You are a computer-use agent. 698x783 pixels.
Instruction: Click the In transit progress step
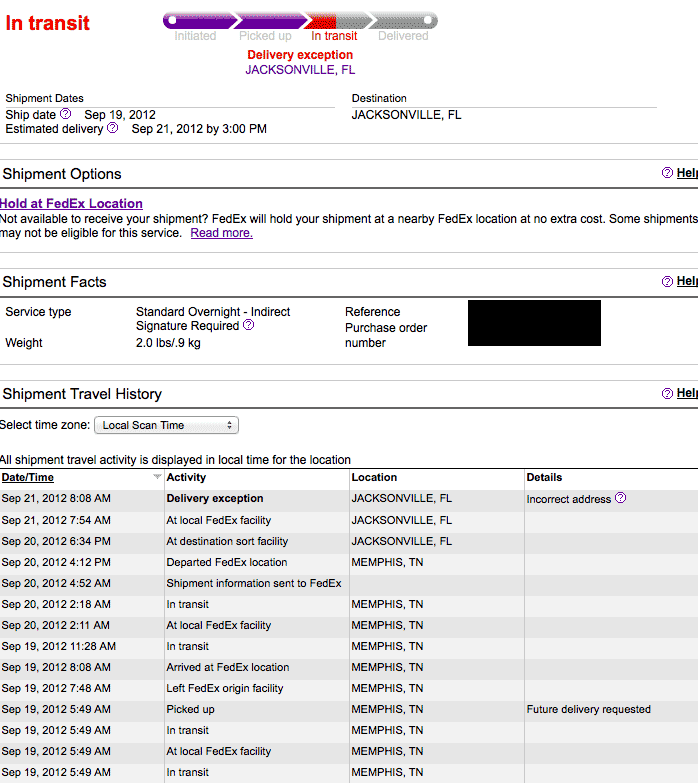(334, 36)
